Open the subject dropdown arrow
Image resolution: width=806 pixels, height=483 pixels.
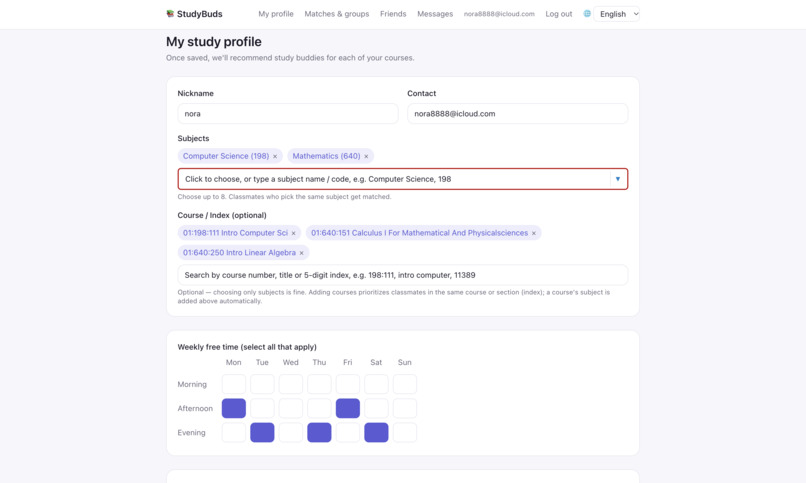pos(618,179)
